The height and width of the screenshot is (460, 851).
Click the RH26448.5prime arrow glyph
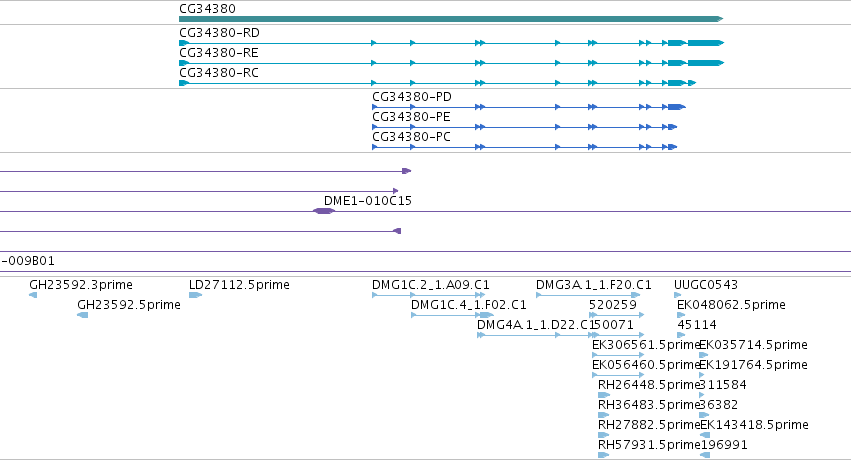(604, 395)
